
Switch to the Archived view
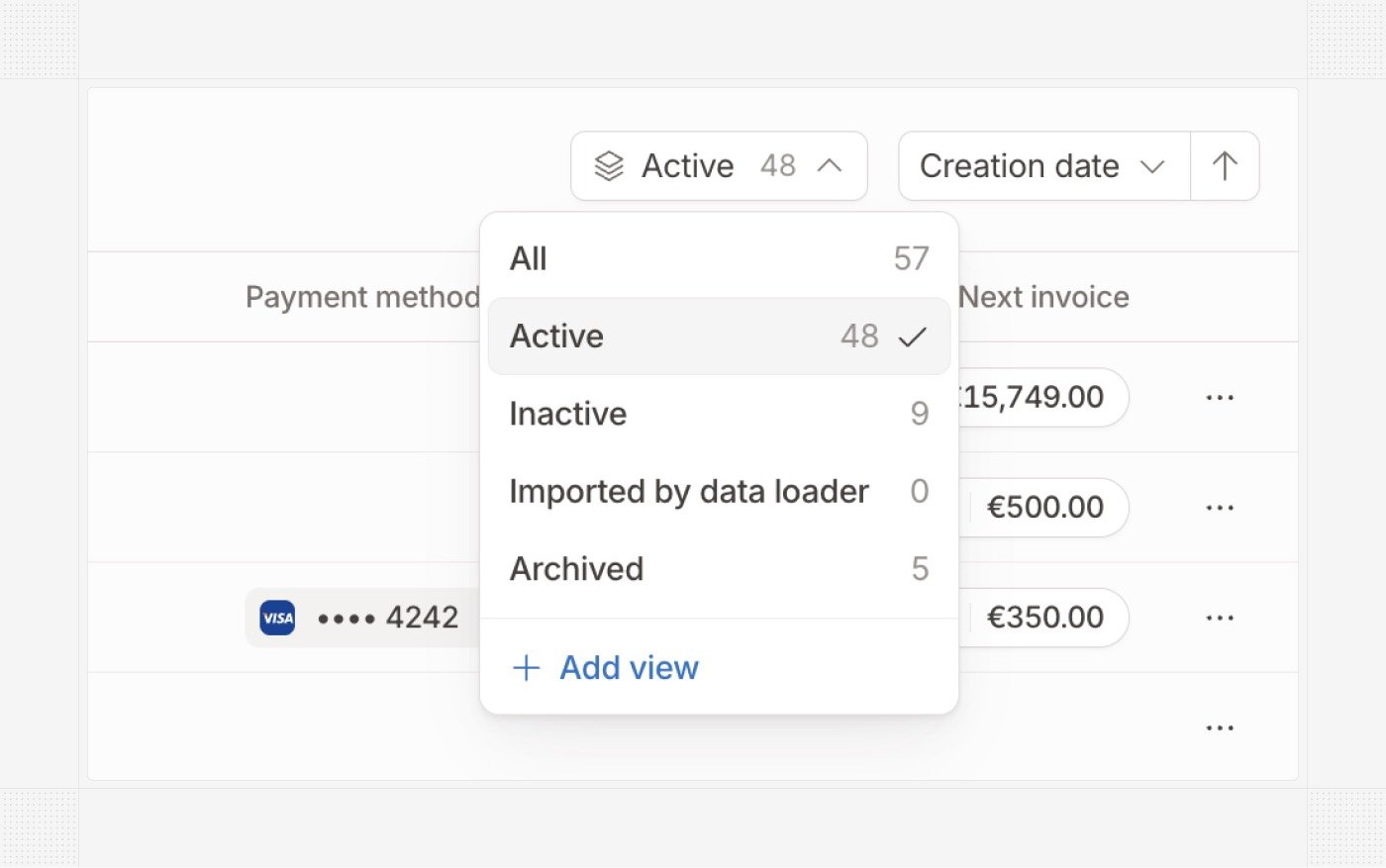click(719, 568)
